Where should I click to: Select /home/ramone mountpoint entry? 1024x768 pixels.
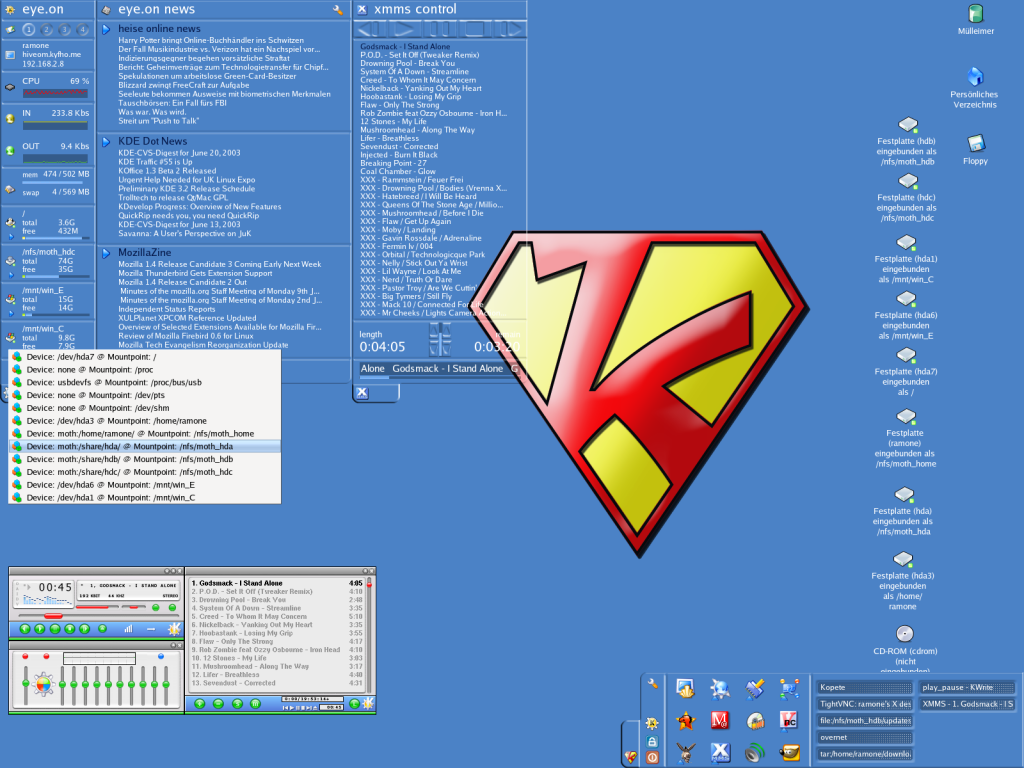click(145, 421)
